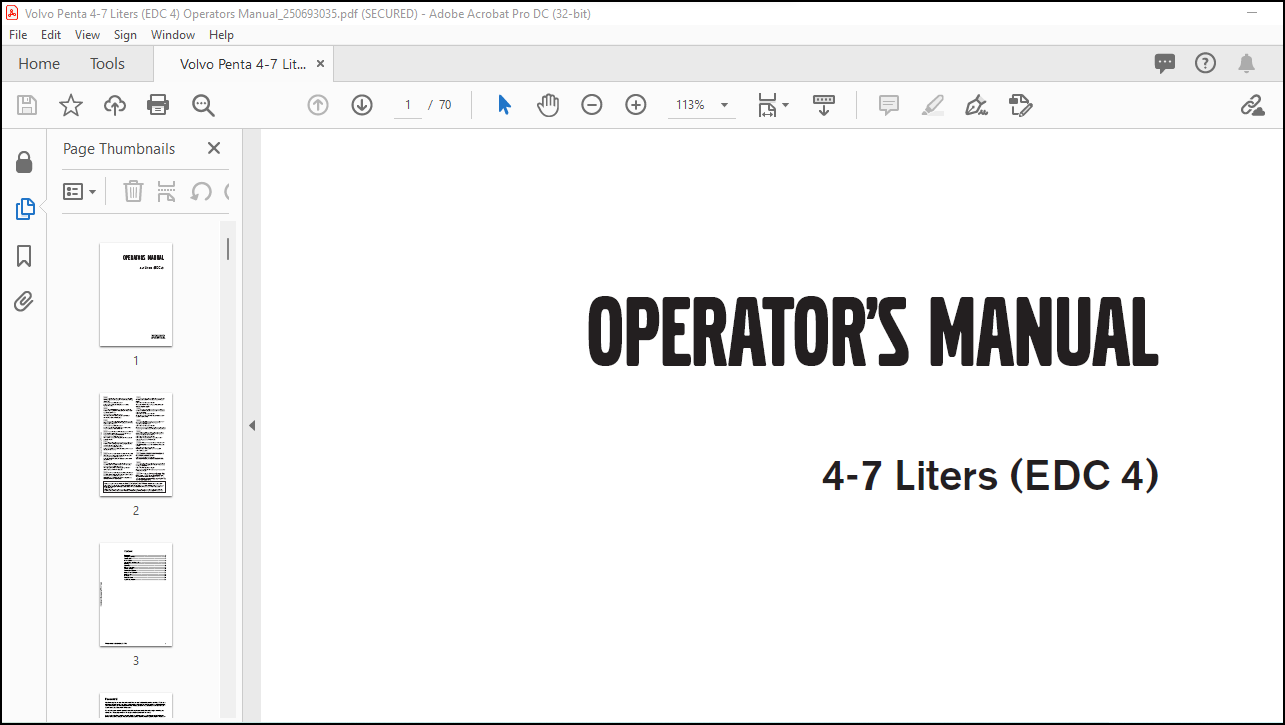Go to previous page arrow
Viewport: 1285px width, 725px height.
[x=318, y=105]
